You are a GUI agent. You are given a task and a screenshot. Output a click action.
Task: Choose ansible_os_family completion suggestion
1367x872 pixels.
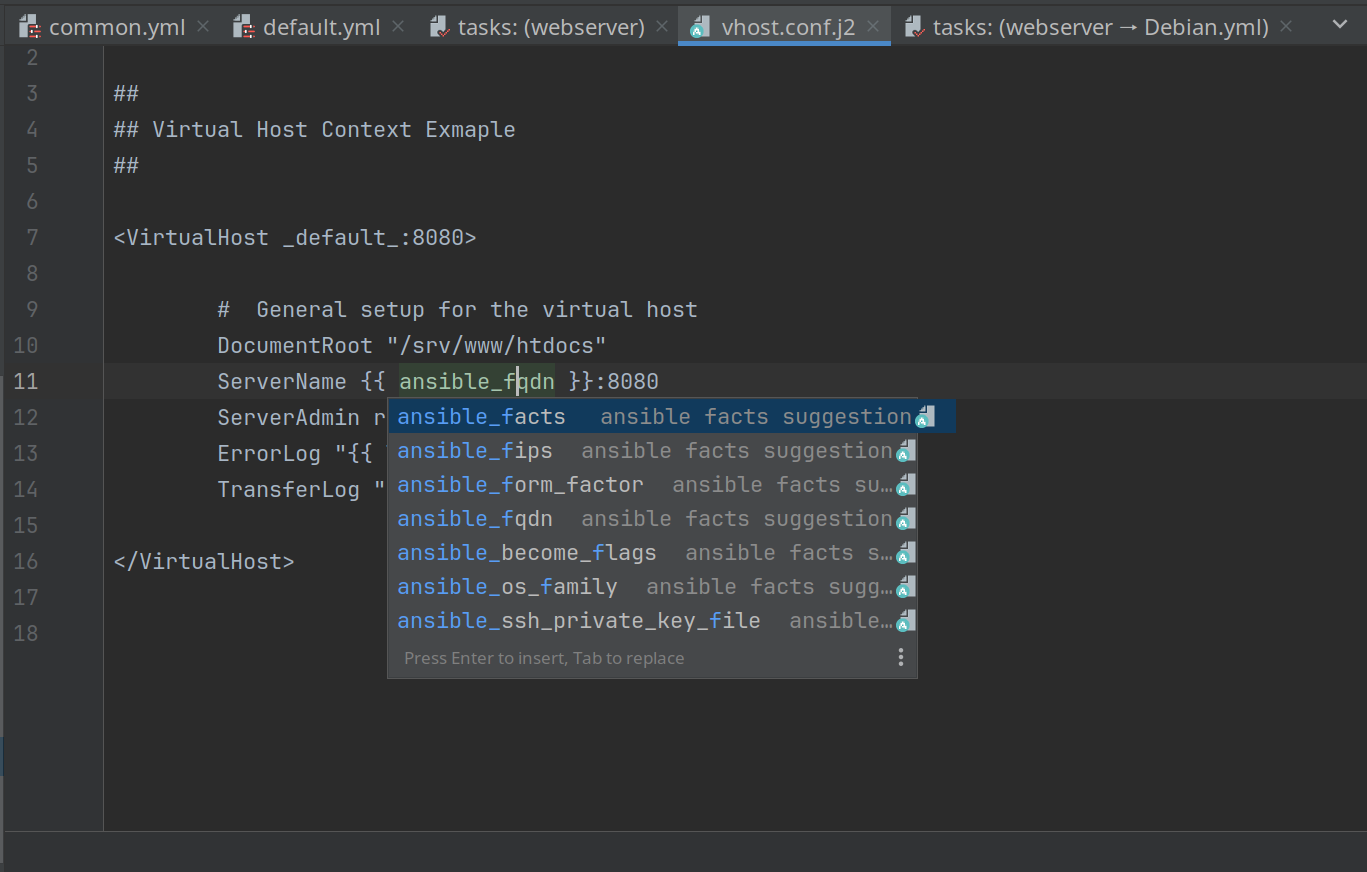653,587
